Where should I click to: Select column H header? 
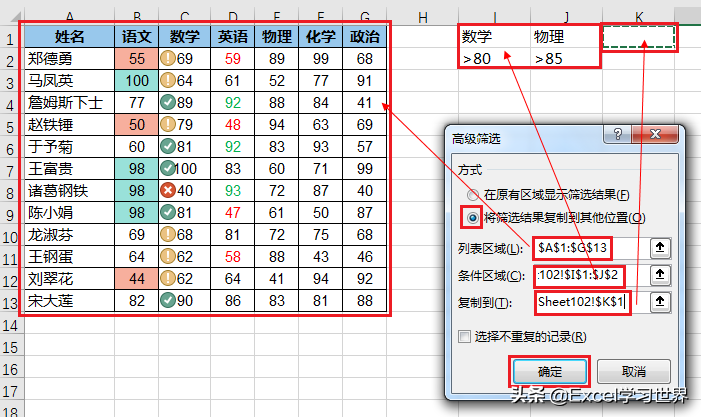pyautogui.click(x=422, y=17)
